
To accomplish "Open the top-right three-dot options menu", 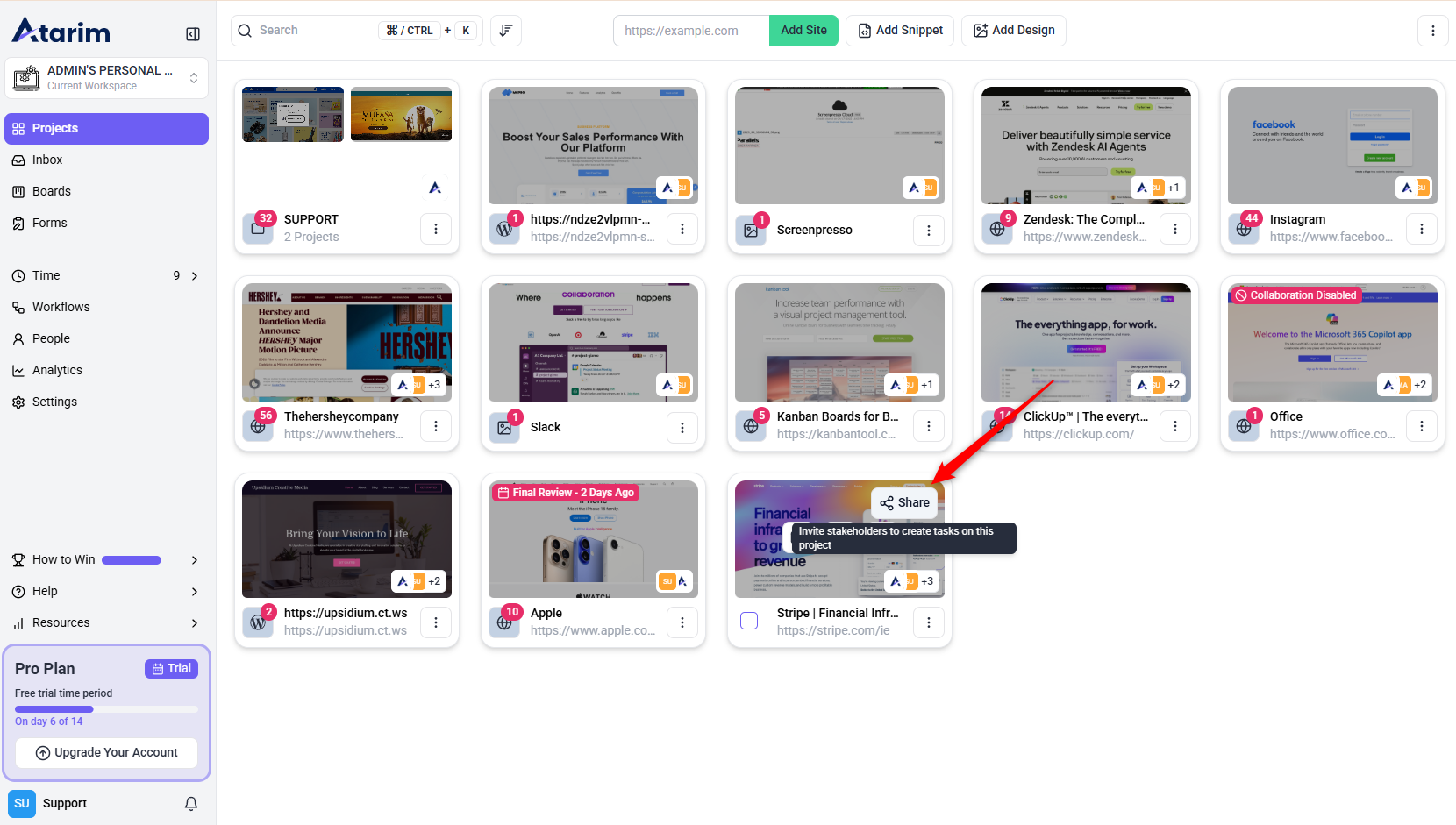I will click(1433, 30).
